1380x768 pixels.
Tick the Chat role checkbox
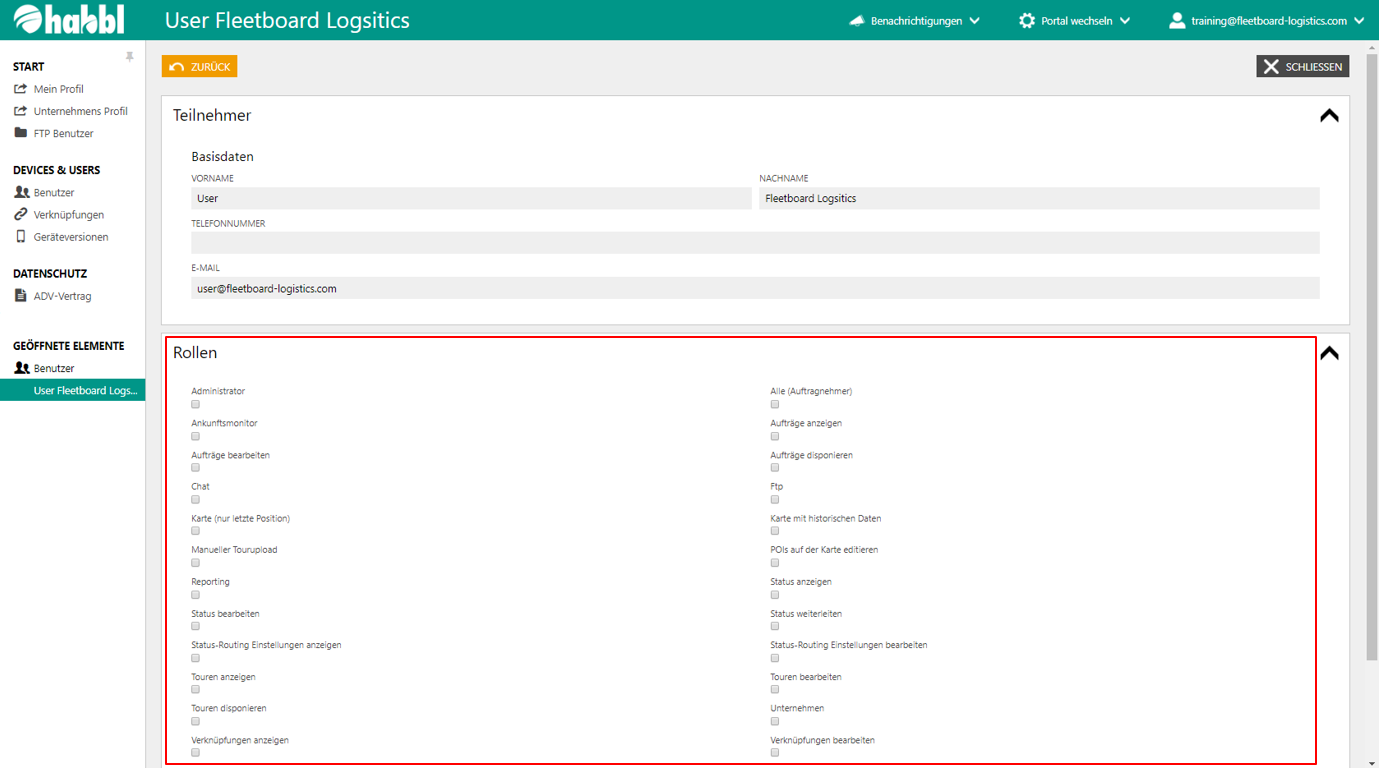196,500
